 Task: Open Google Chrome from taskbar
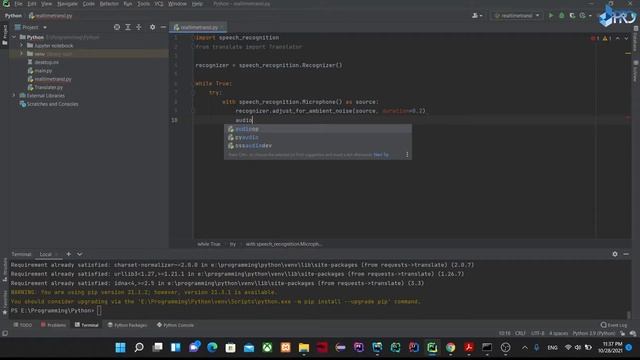[451, 347]
